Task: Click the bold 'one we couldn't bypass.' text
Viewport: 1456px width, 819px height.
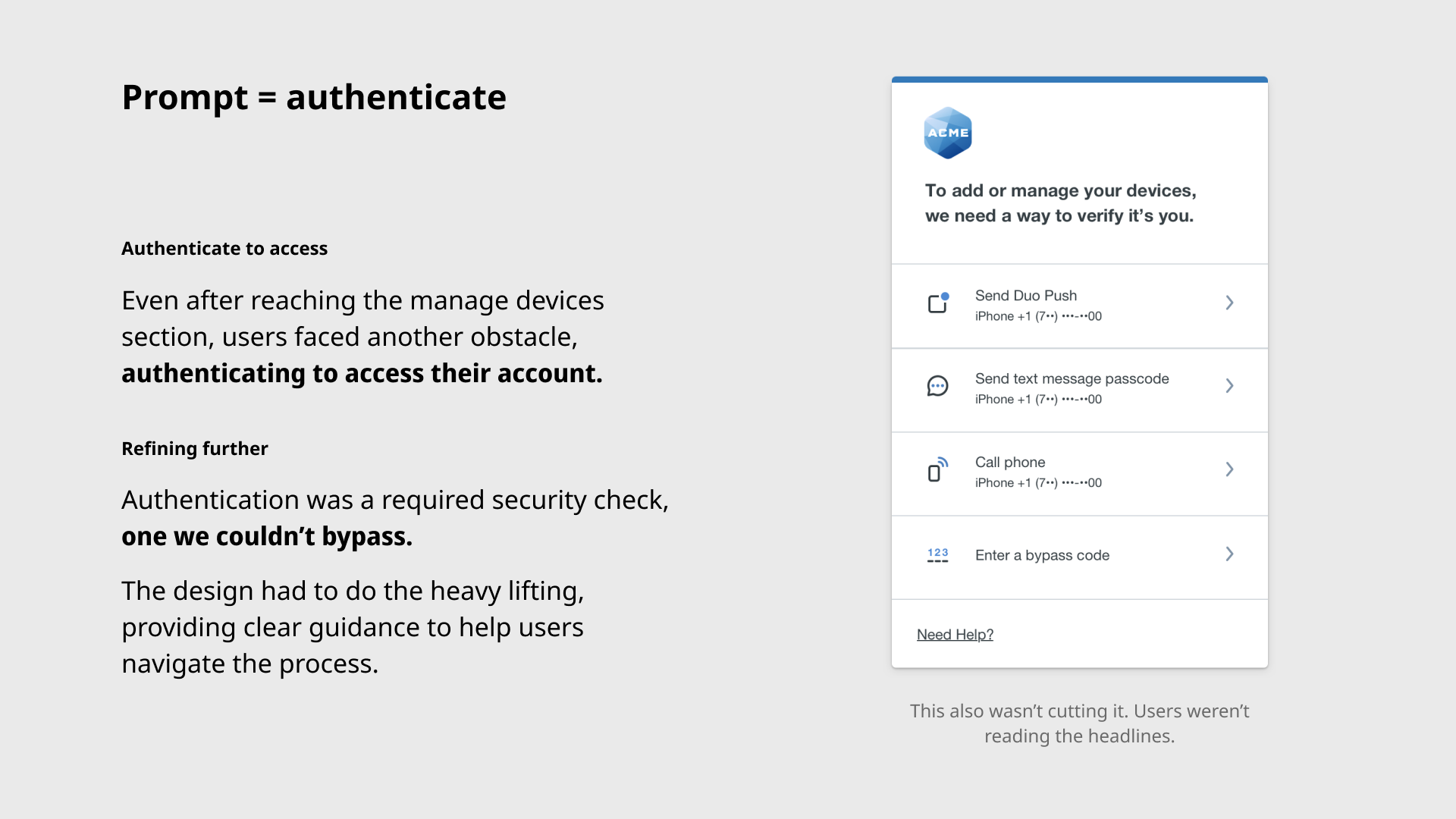Action: point(267,537)
